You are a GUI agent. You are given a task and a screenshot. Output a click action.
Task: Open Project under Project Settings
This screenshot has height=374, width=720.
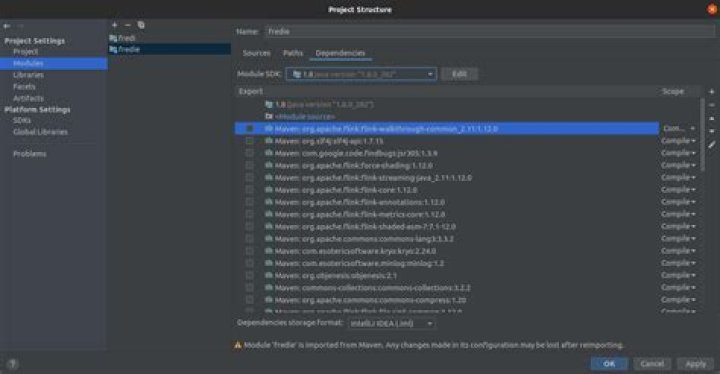pyautogui.click(x=26, y=52)
